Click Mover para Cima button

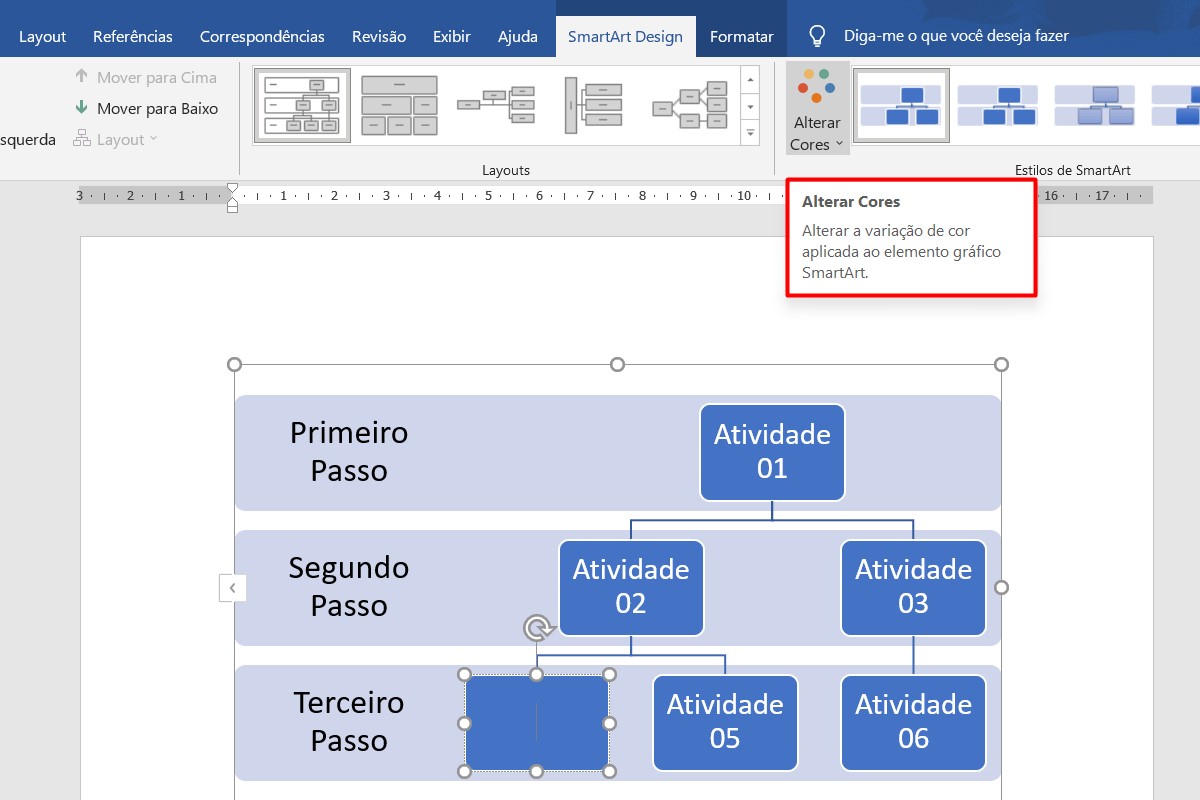click(x=145, y=77)
